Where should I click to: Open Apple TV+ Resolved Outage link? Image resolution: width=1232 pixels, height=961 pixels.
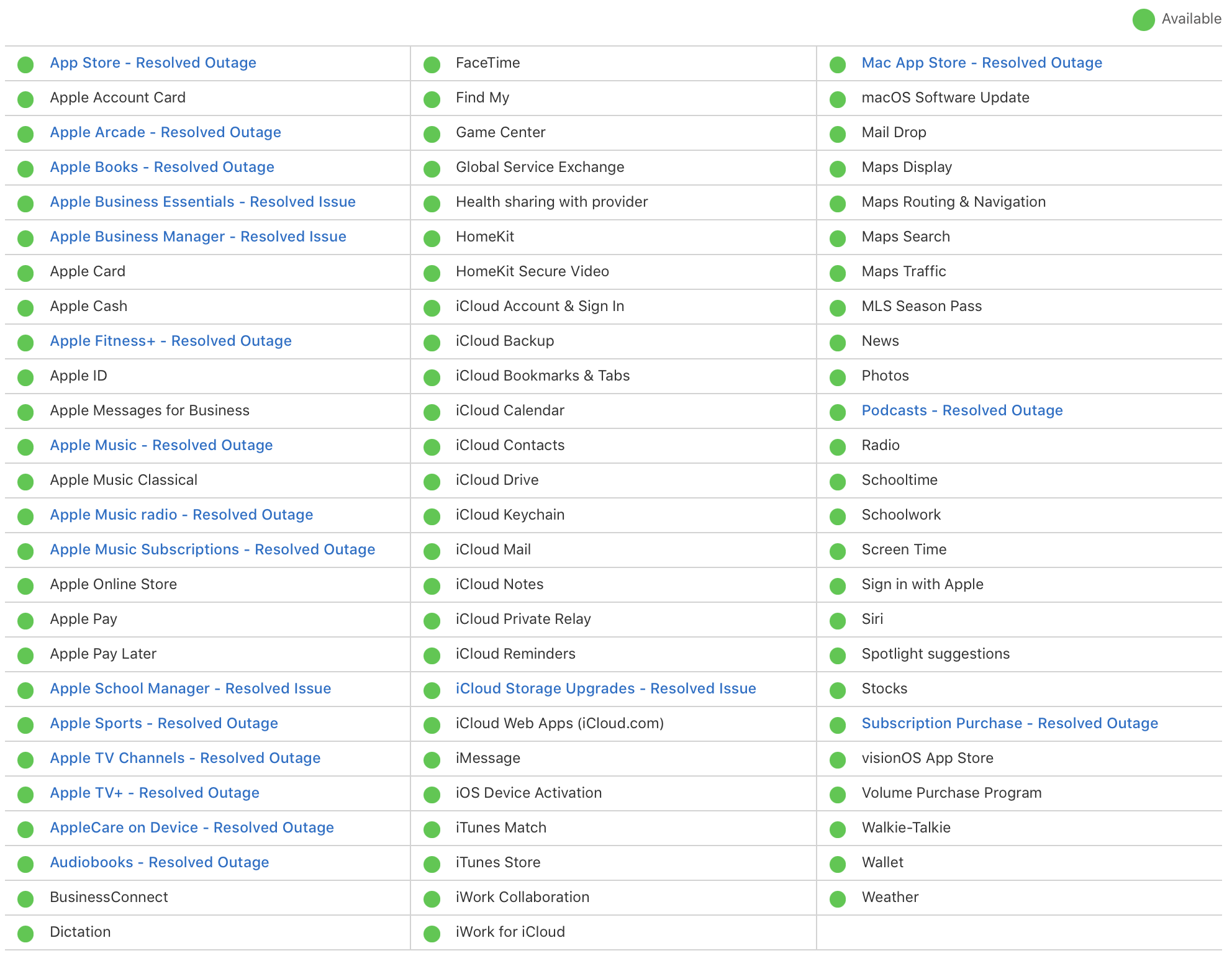click(x=155, y=793)
